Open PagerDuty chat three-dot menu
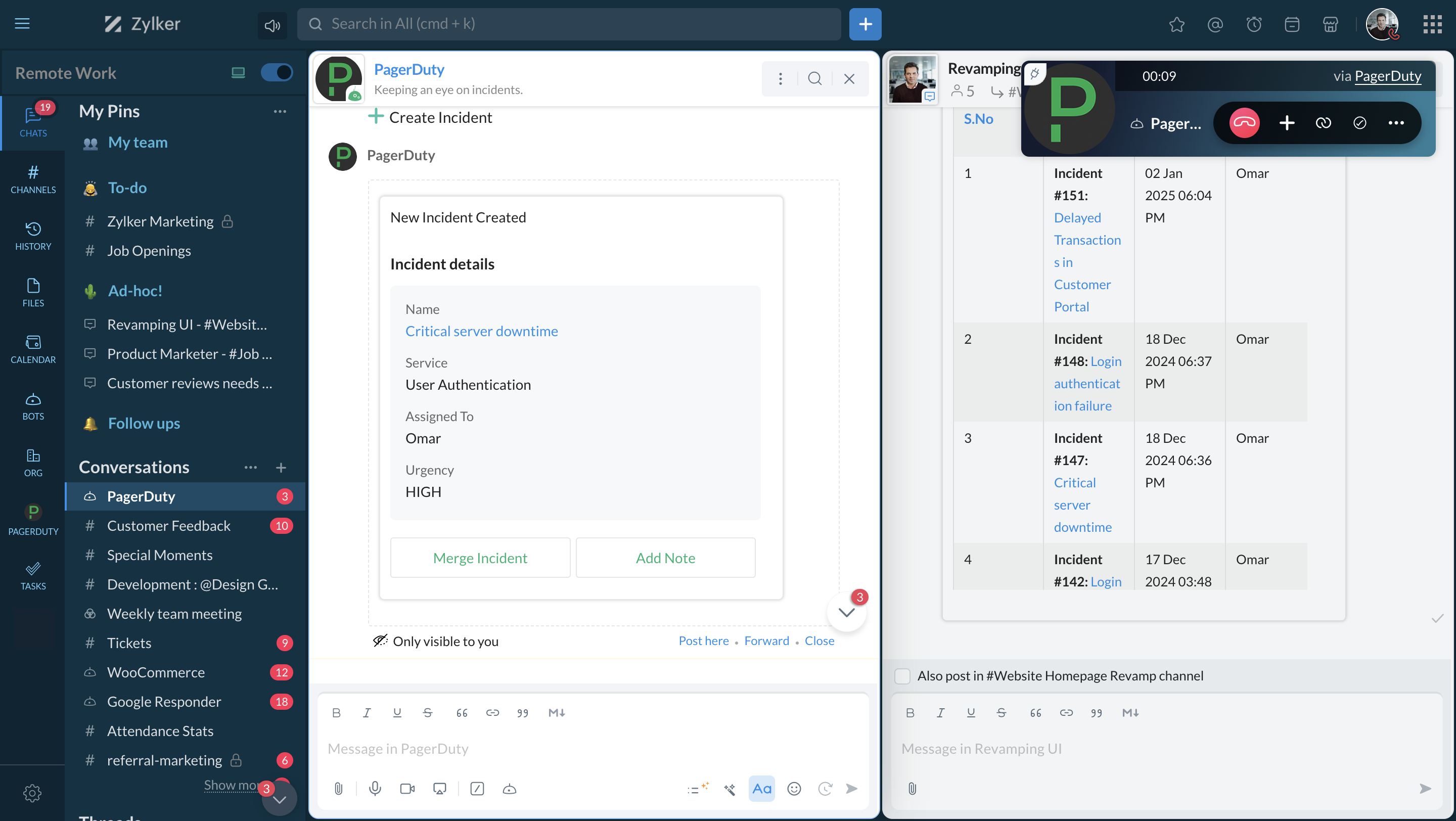1456x821 pixels. pos(781,78)
